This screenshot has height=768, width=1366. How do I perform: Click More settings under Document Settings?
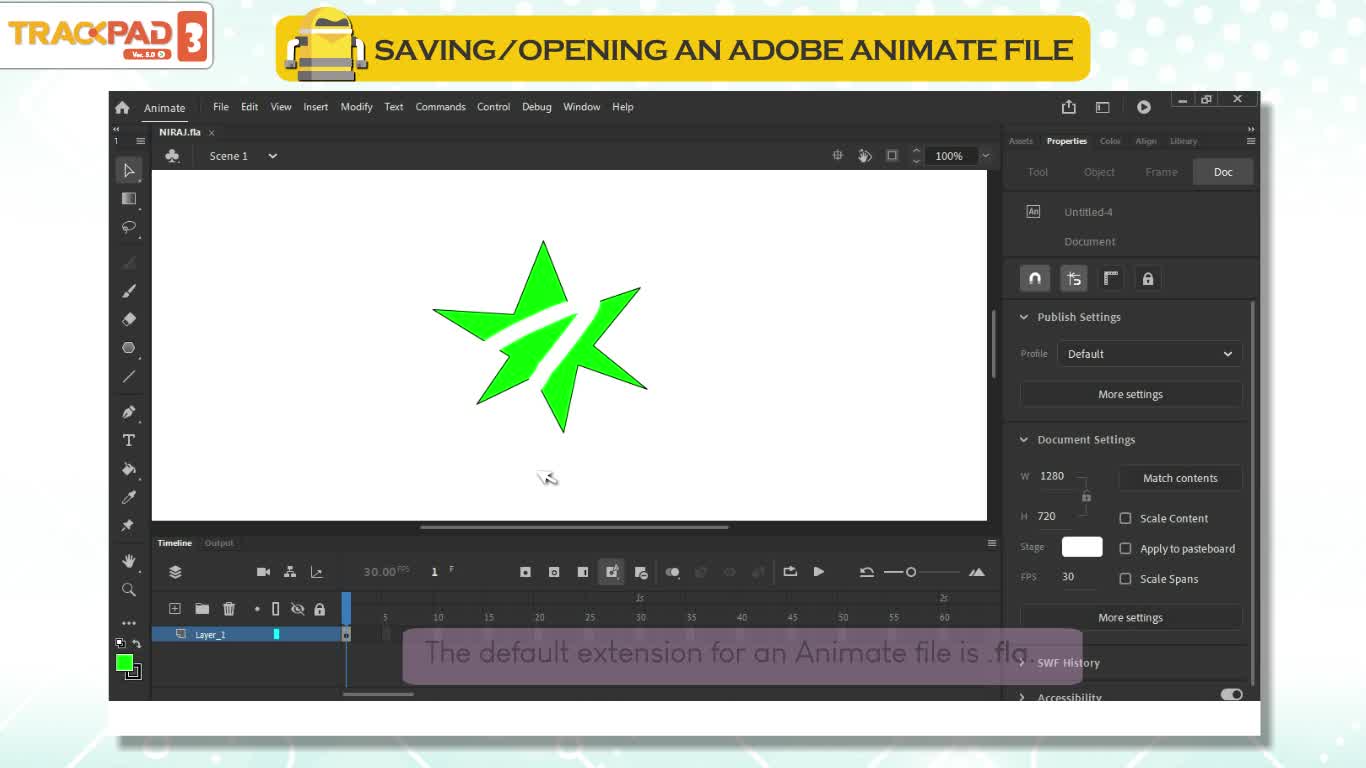pos(1131,617)
